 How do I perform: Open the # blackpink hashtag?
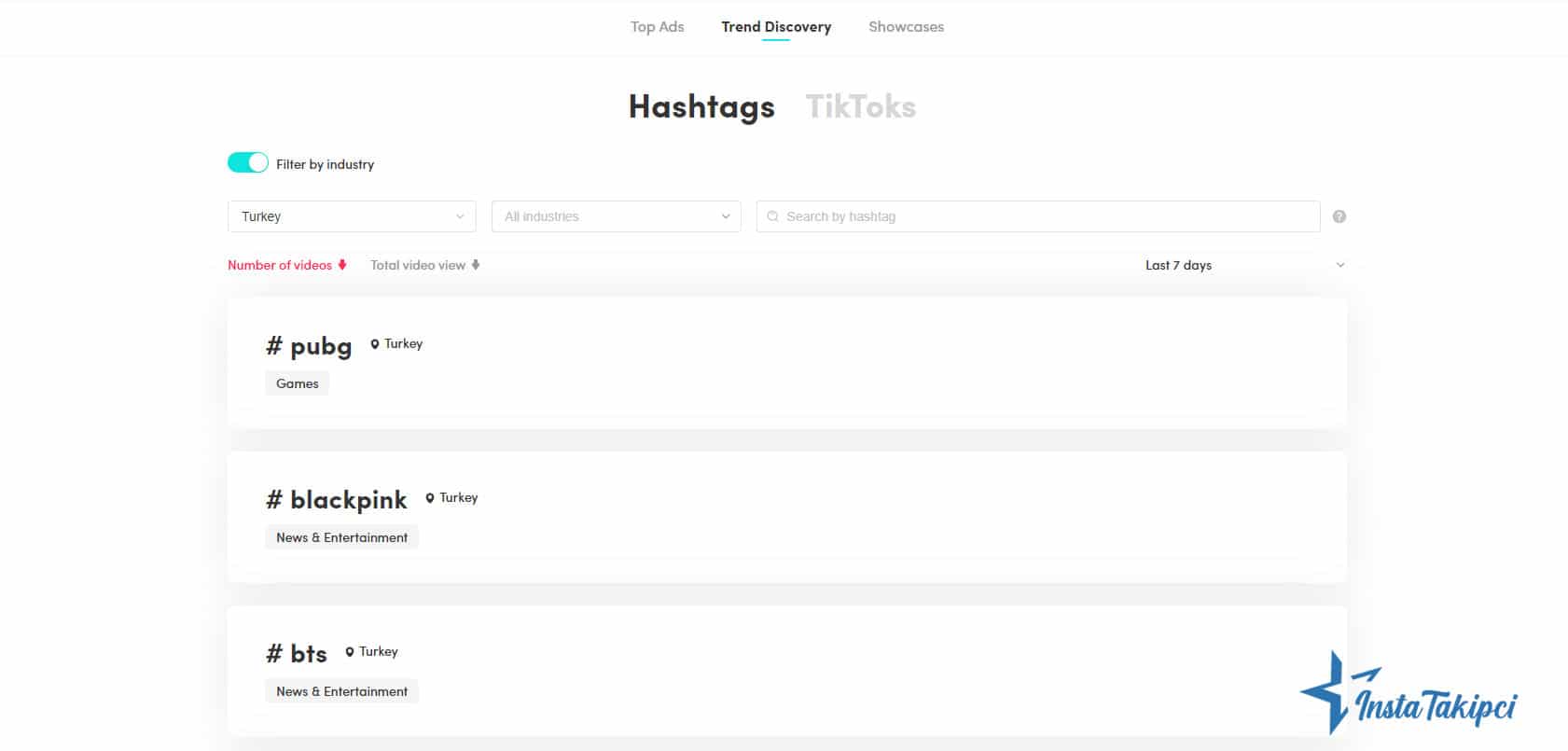tap(337, 500)
